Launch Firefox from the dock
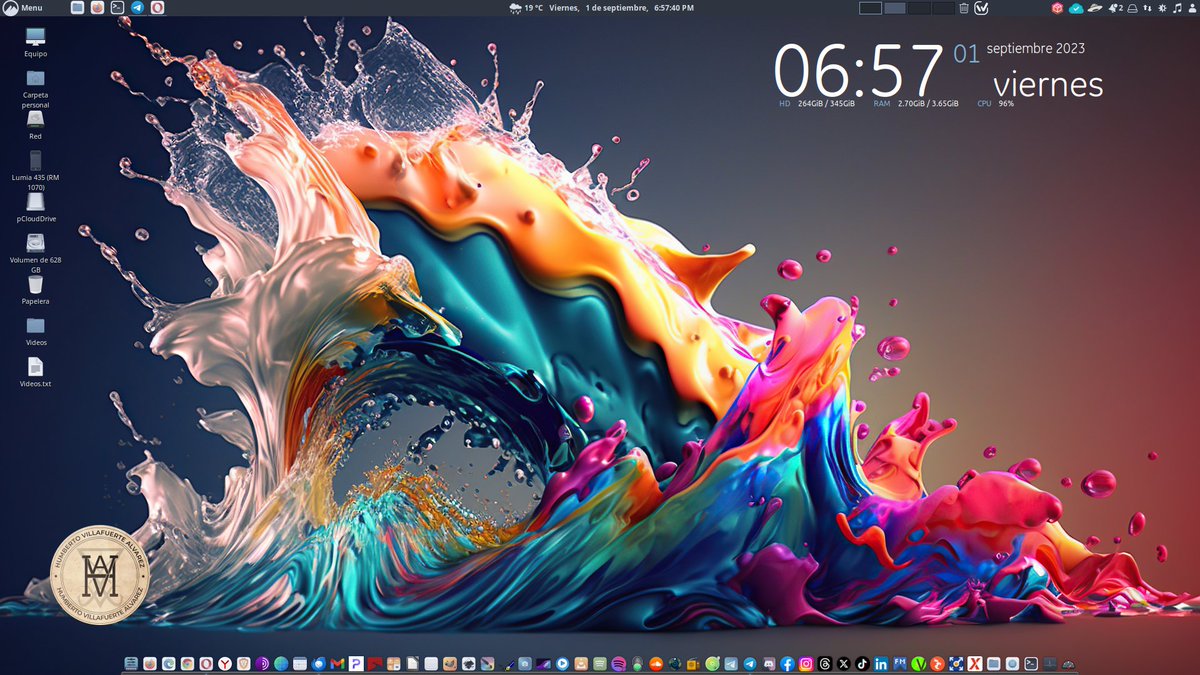The image size is (1200, 675). point(150,663)
